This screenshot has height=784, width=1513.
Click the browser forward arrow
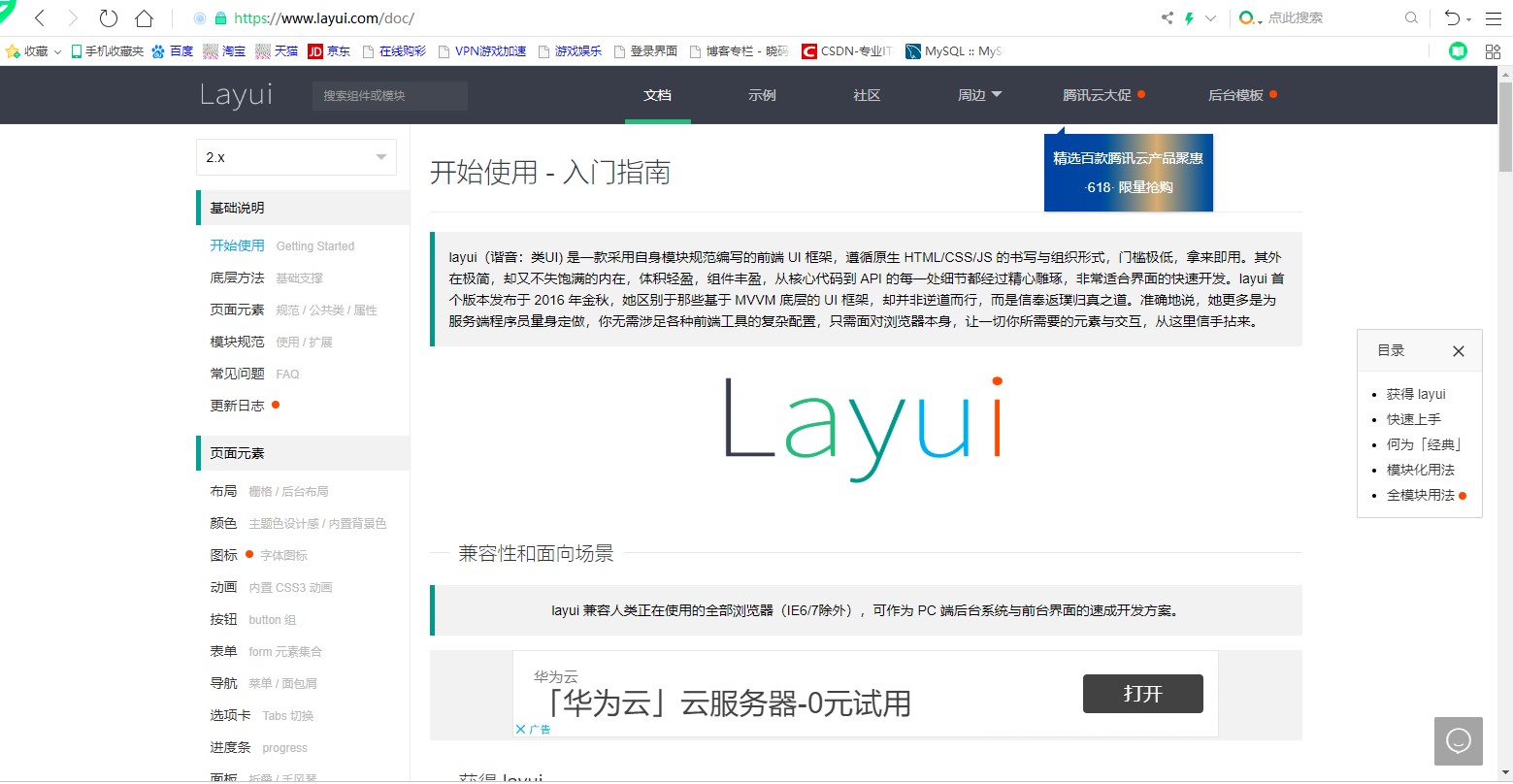click(x=73, y=17)
